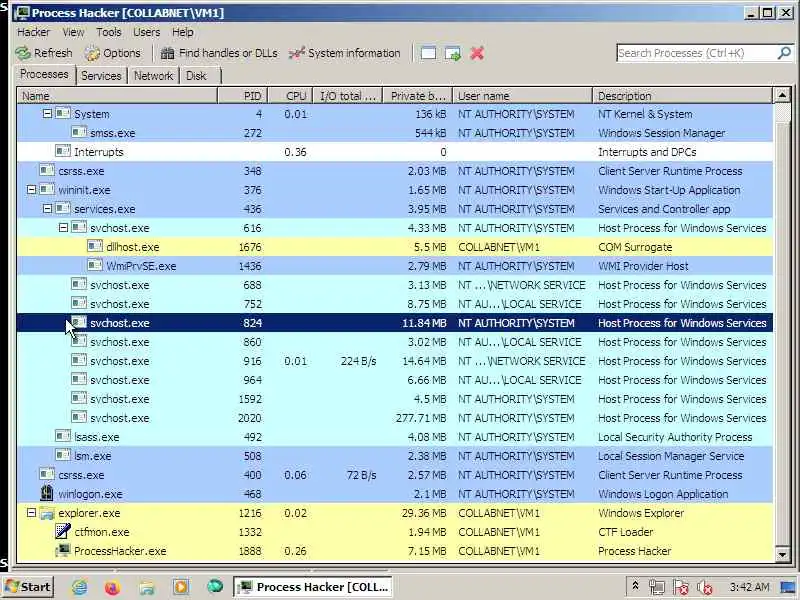Viewport: 800px width, 600px height.
Task: Sort by the Description column header
Action: coord(683,95)
